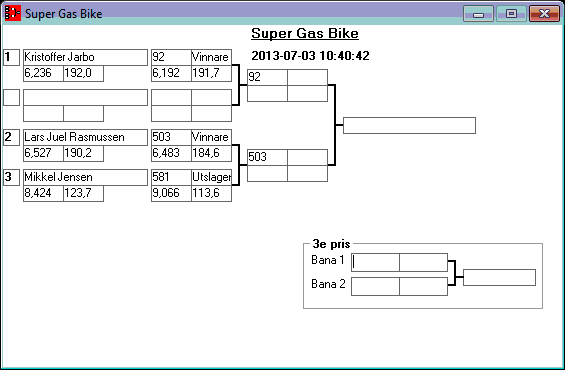565x370 pixels.
Task: Click the final winner field
Action: point(409,125)
